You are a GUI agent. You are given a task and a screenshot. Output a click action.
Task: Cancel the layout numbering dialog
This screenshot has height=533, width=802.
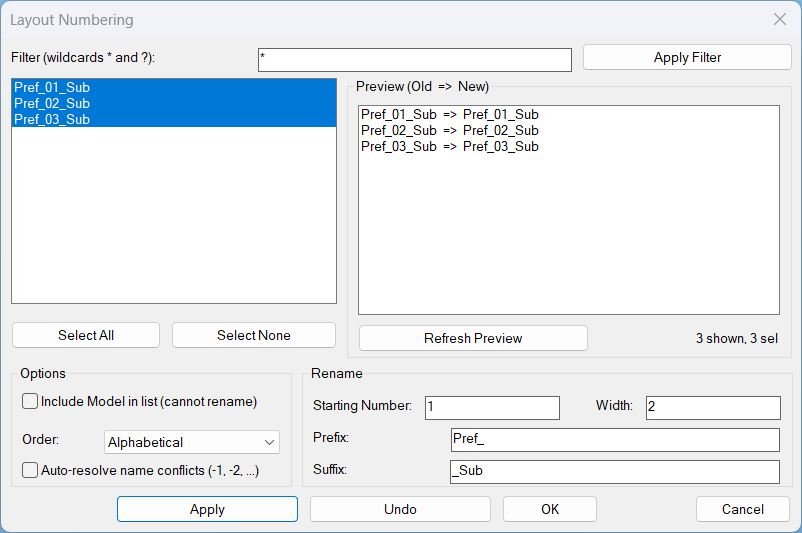tap(742, 509)
